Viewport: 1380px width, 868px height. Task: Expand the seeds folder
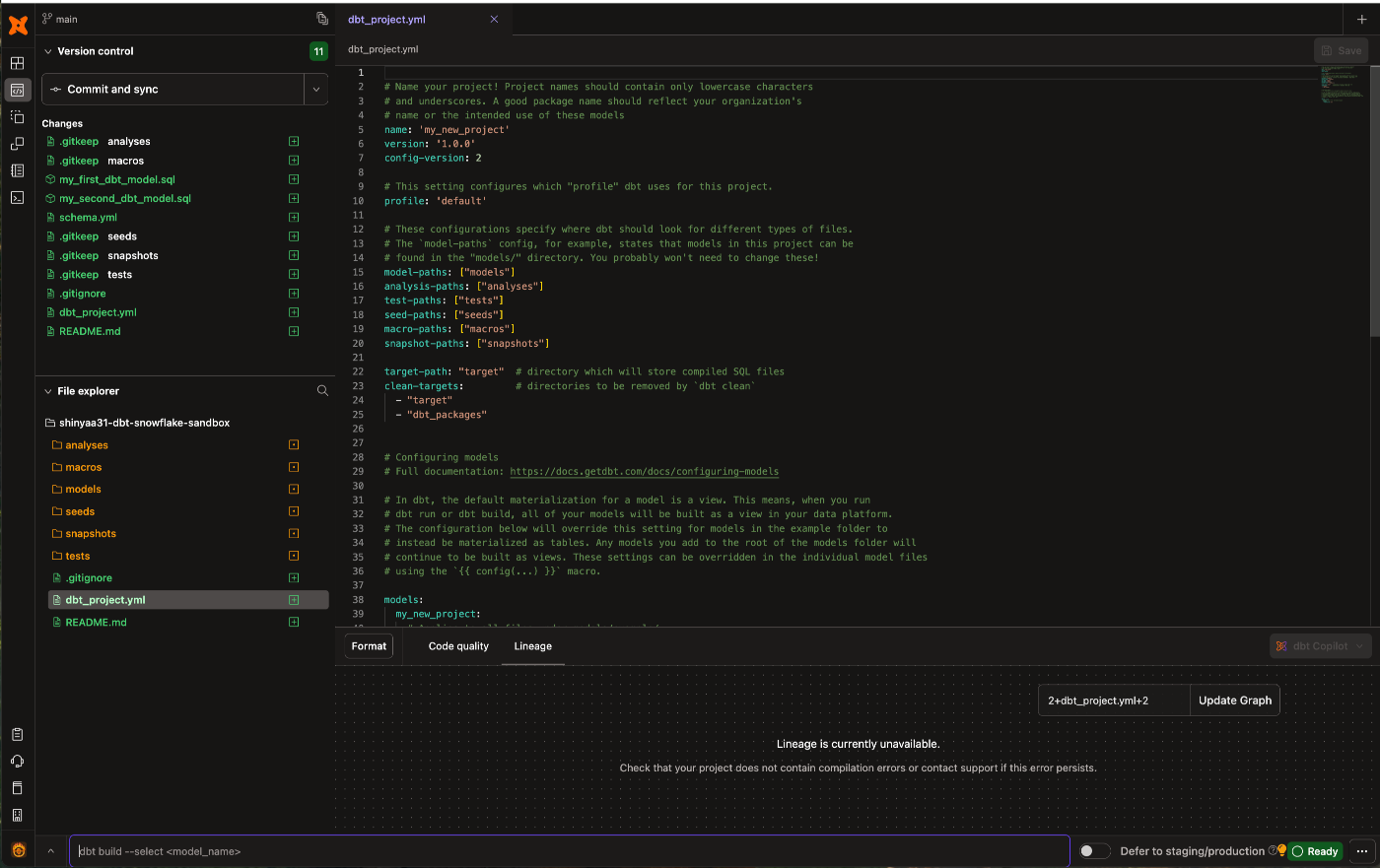tap(80, 512)
